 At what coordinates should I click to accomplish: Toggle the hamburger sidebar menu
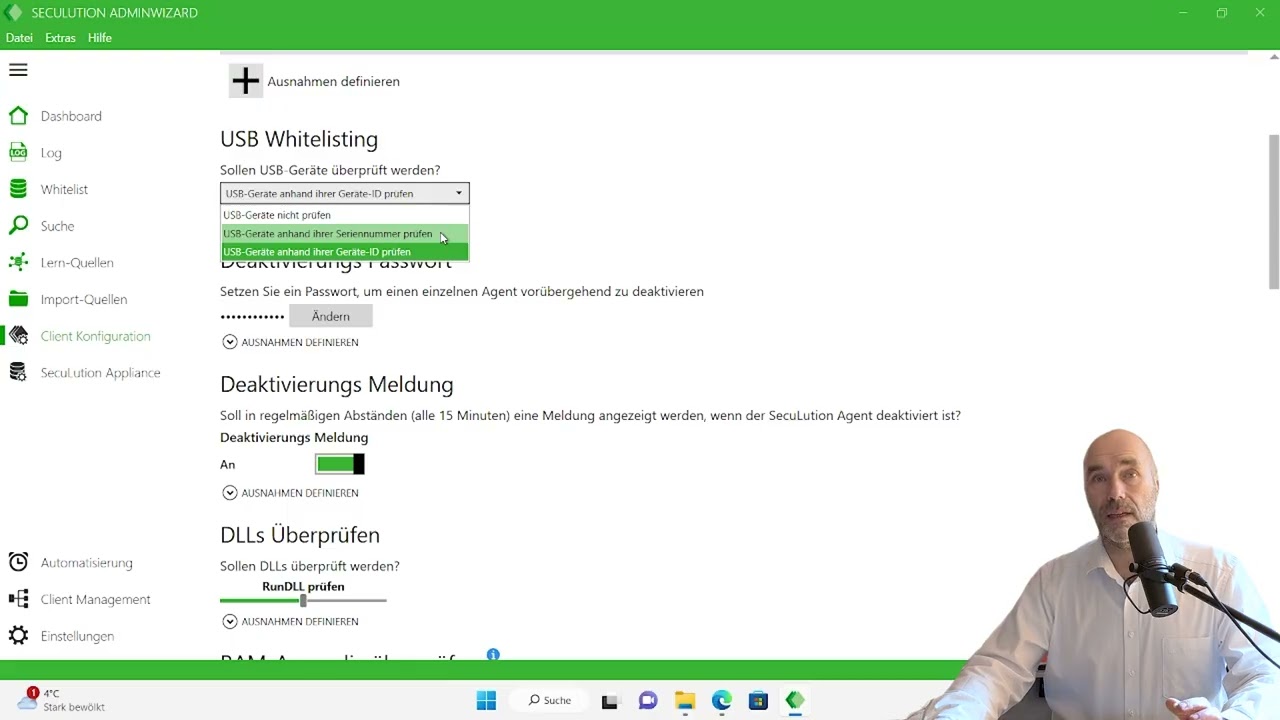coord(18,70)
